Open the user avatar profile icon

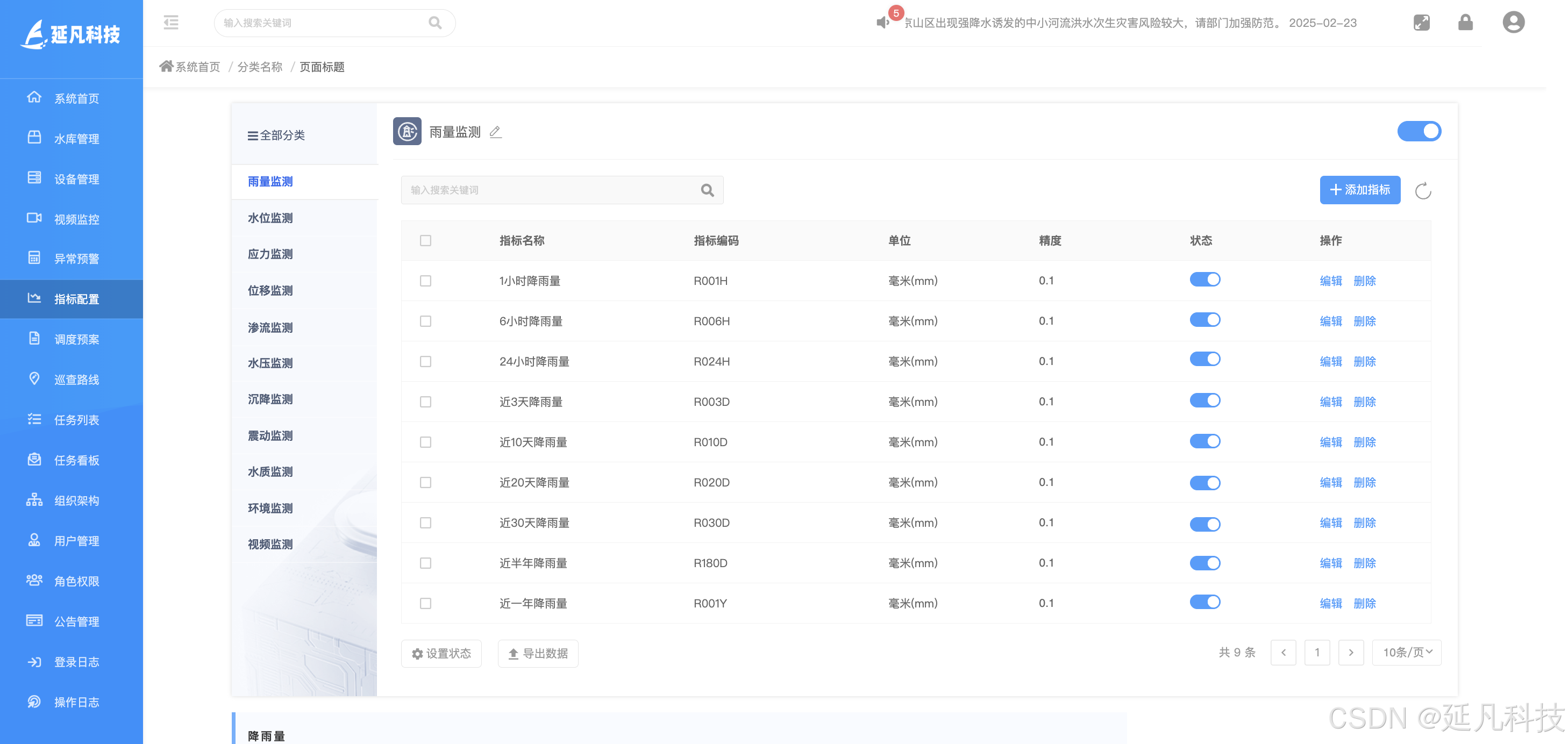coord(1513,23)
